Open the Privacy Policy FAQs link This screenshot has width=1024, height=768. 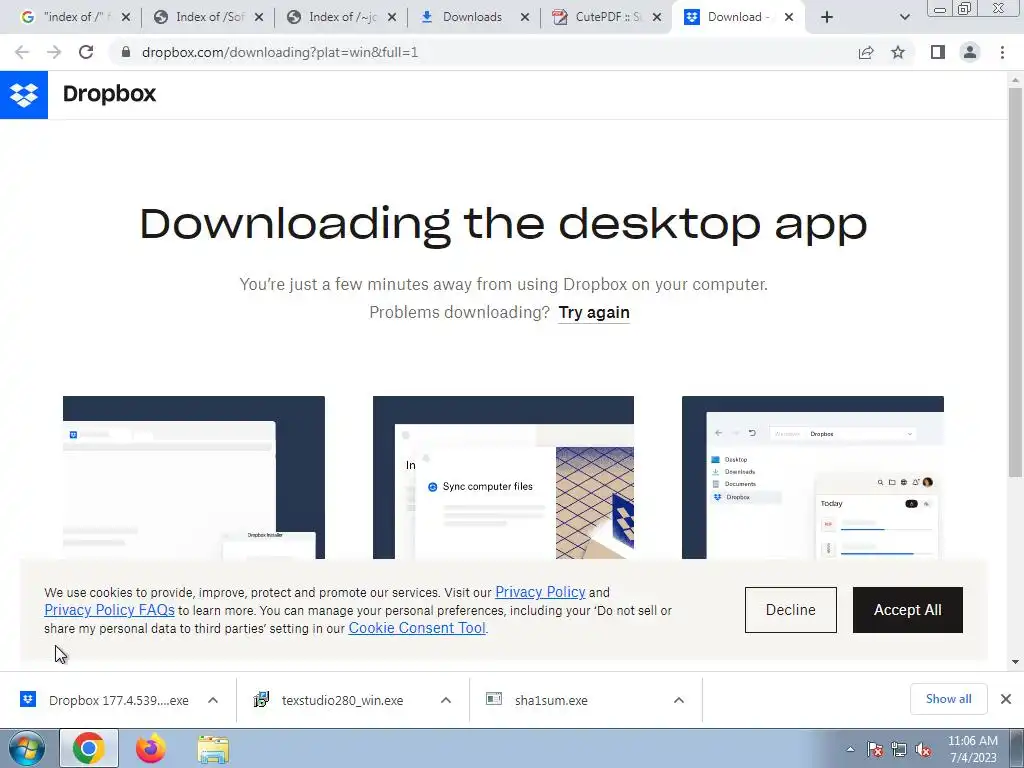pyautogui.click(x=109, y=610)
